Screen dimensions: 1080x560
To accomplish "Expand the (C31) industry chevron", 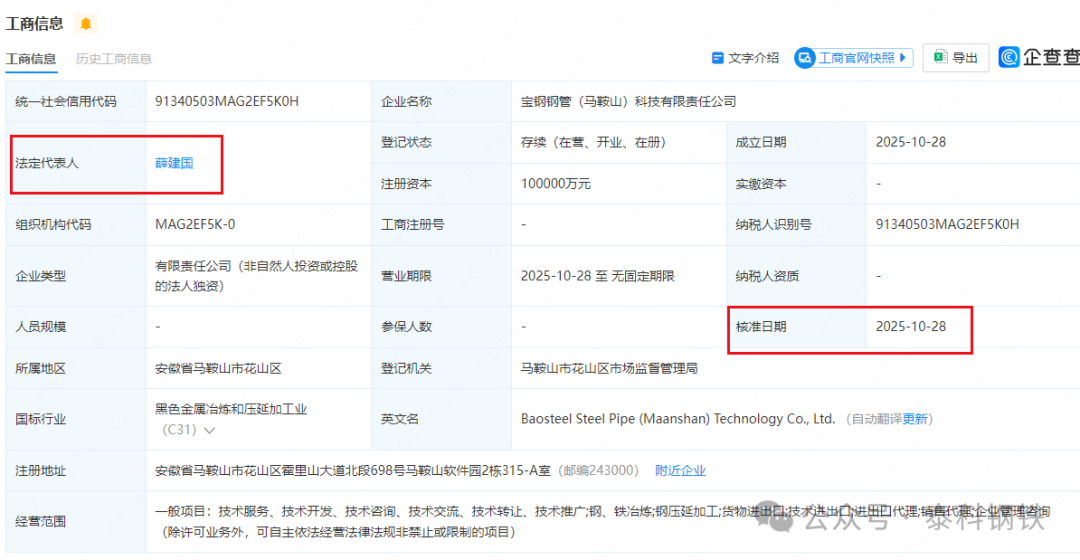I will click(x=209, y=431).
